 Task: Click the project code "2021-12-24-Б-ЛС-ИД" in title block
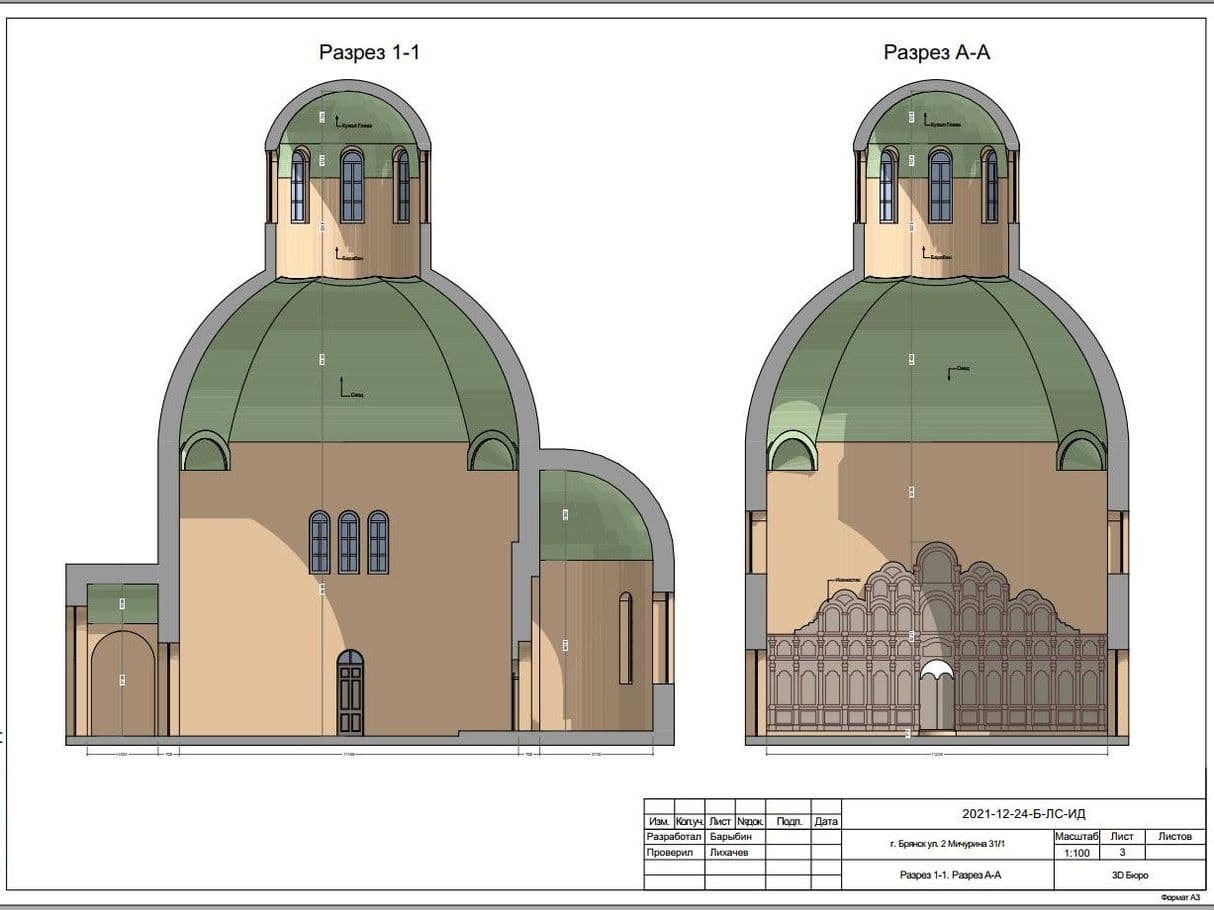tap(1022, 814)
